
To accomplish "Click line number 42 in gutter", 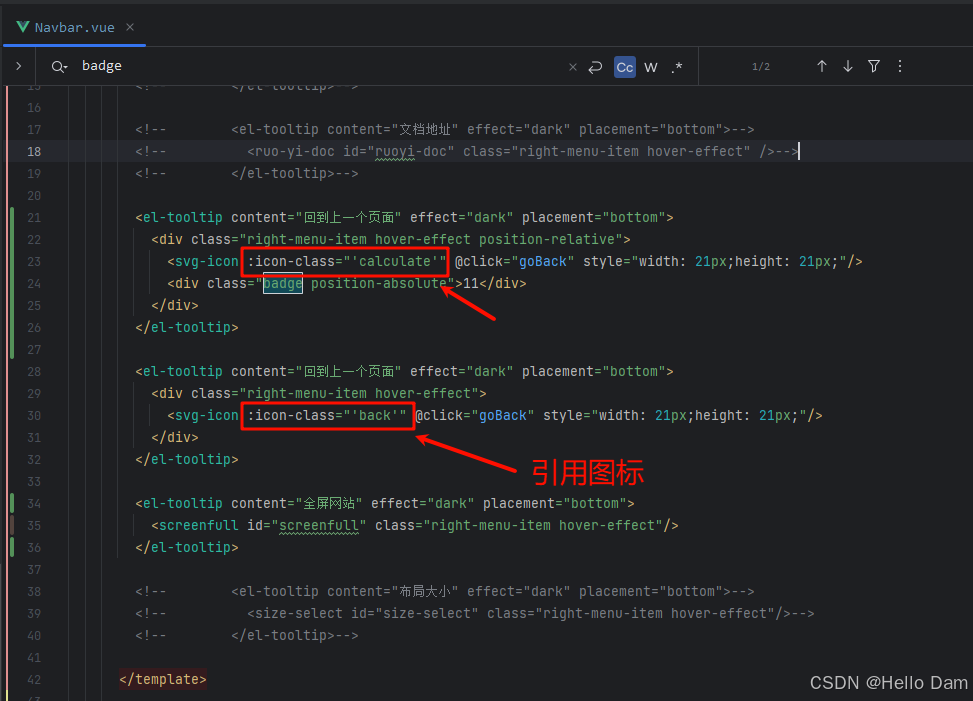I will 34,679.
